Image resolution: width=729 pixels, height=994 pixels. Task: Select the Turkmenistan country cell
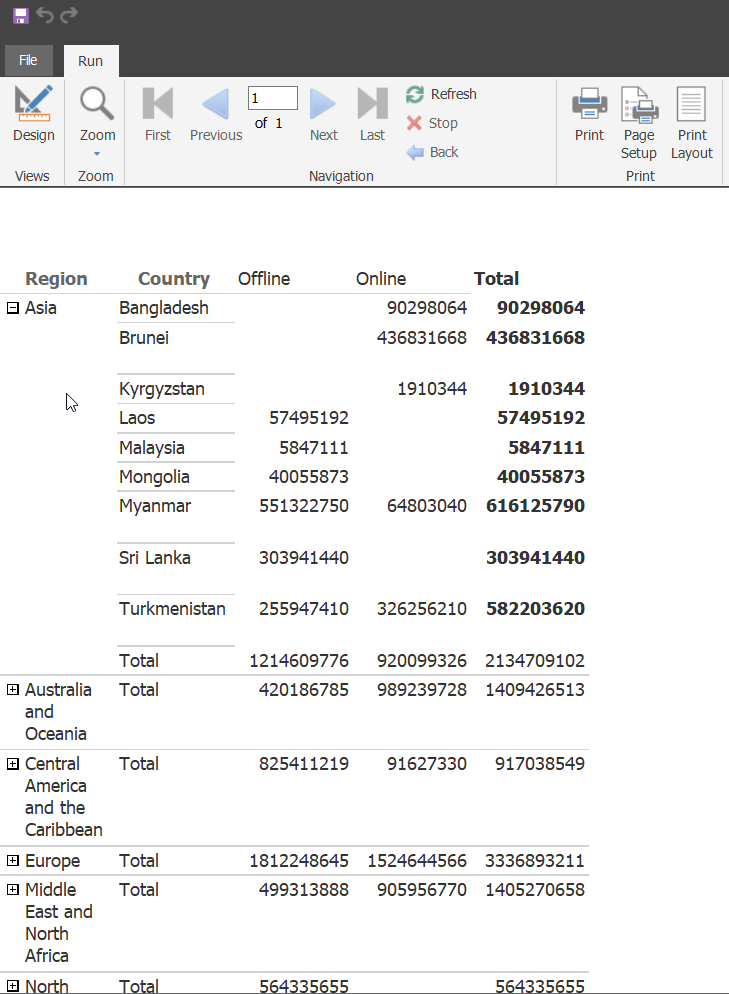click(x=172, y=609)
